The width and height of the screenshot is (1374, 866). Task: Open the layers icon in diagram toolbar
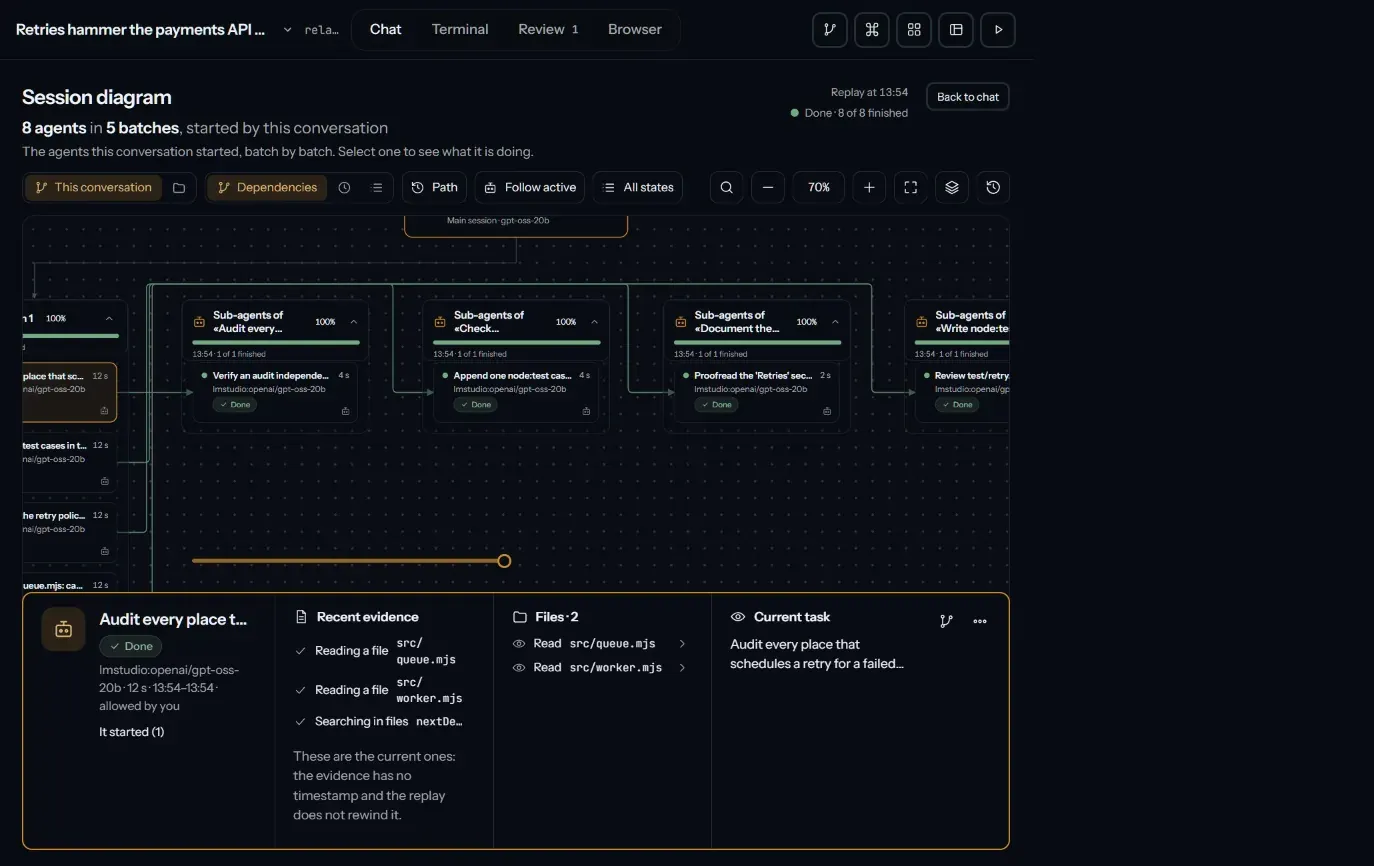pyautogui.click(x=952, y=187)
